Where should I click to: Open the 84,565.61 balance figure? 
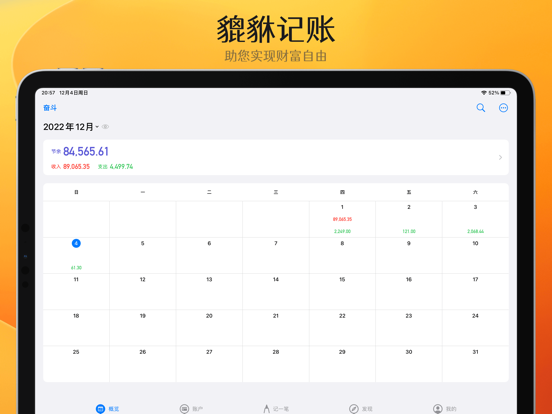click(86, 151)
